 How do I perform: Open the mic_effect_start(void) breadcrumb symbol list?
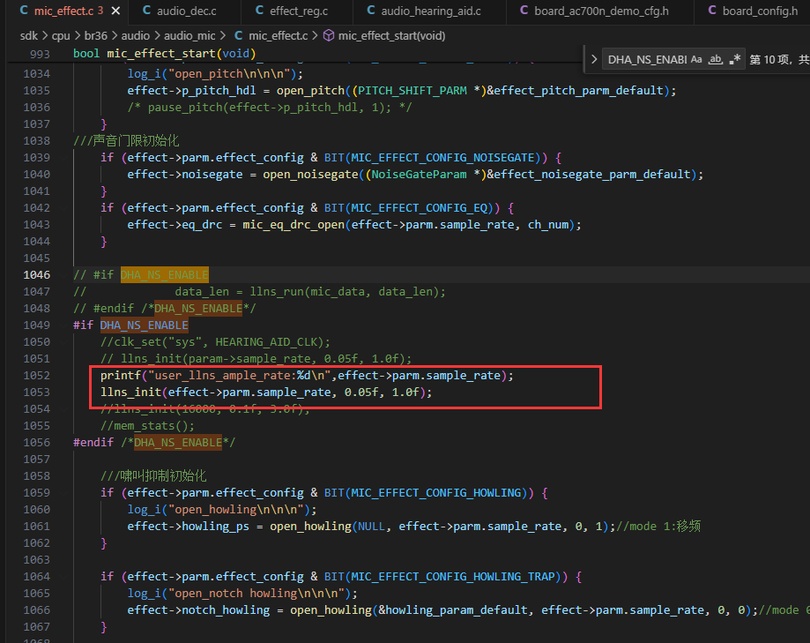(392, 36)
